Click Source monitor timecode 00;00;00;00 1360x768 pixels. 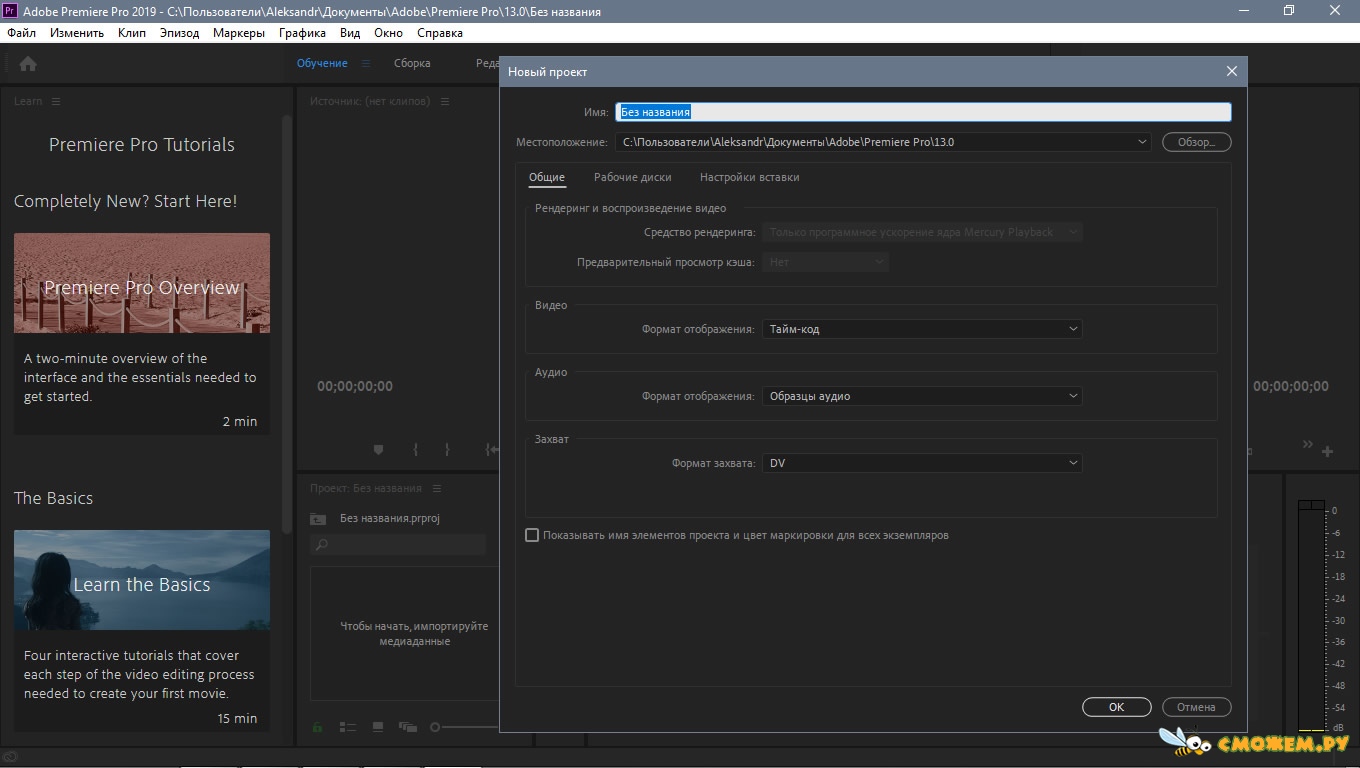355,386
